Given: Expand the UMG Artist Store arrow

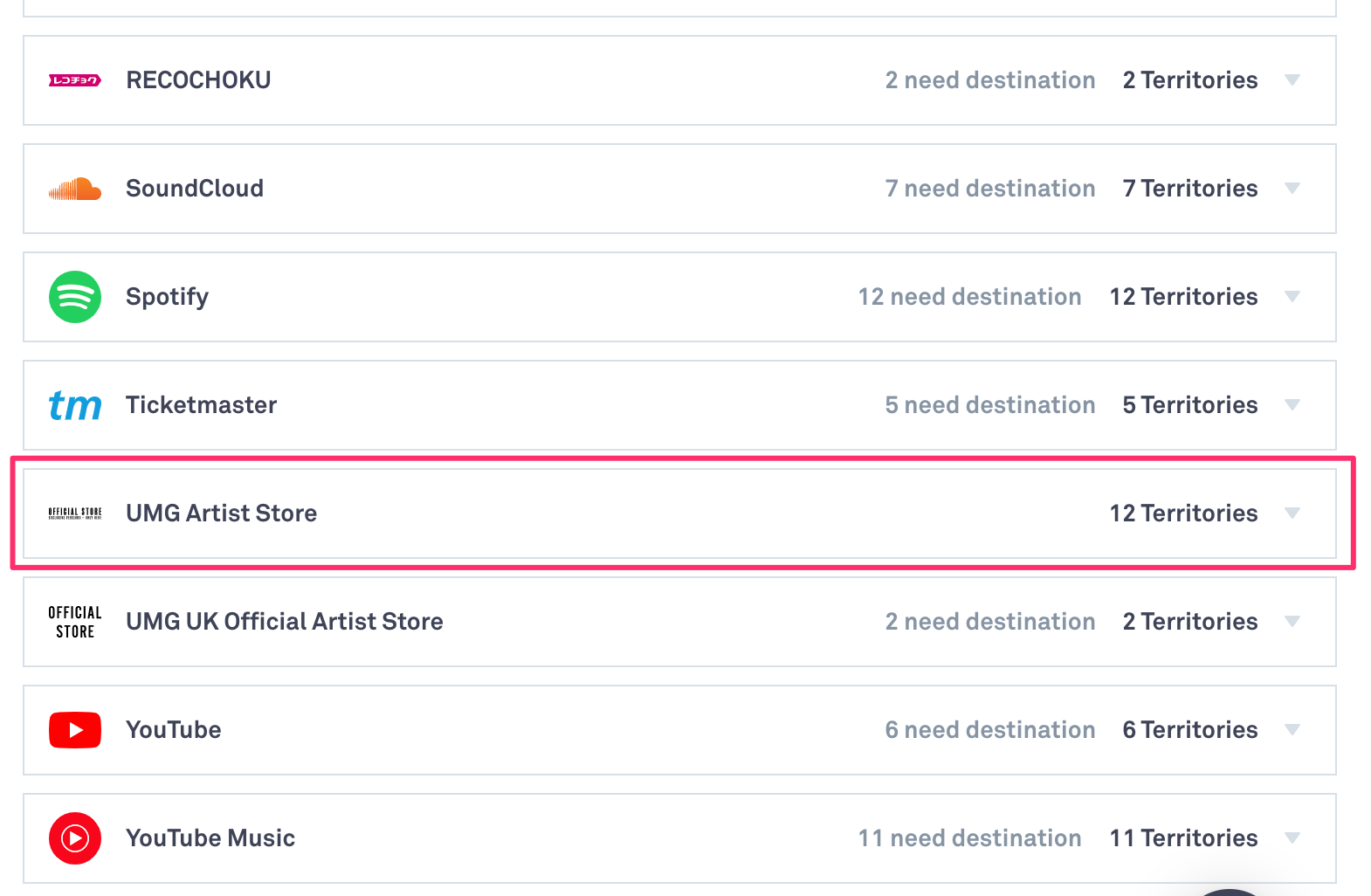Looking at the screenshot, I should 1293,513.
